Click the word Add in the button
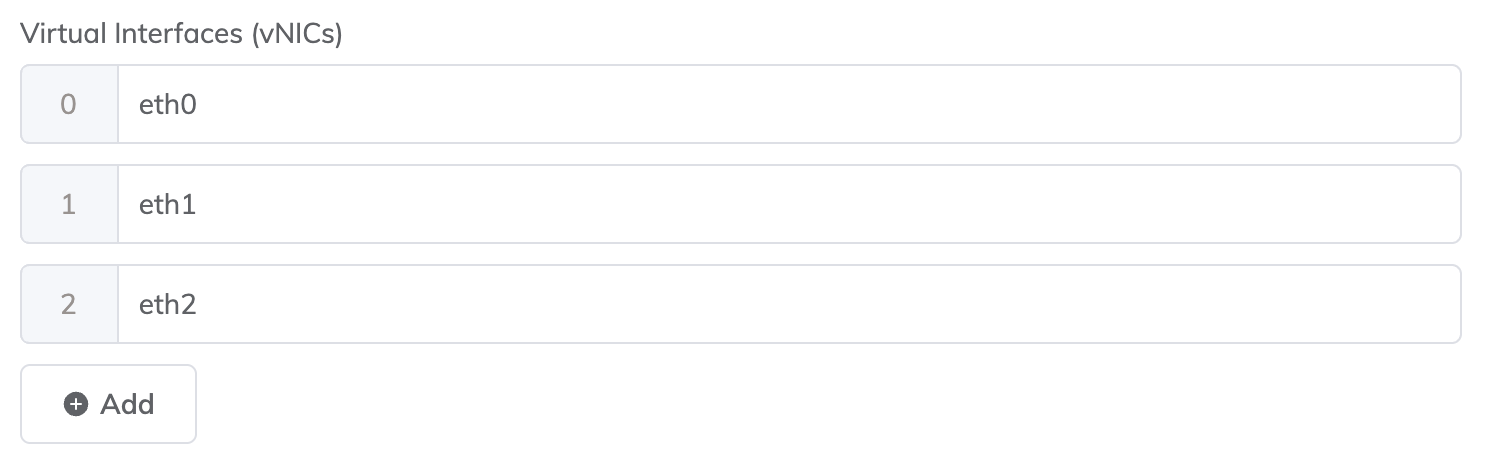Viewport: 1490px width, 458px height. point(127,404)
